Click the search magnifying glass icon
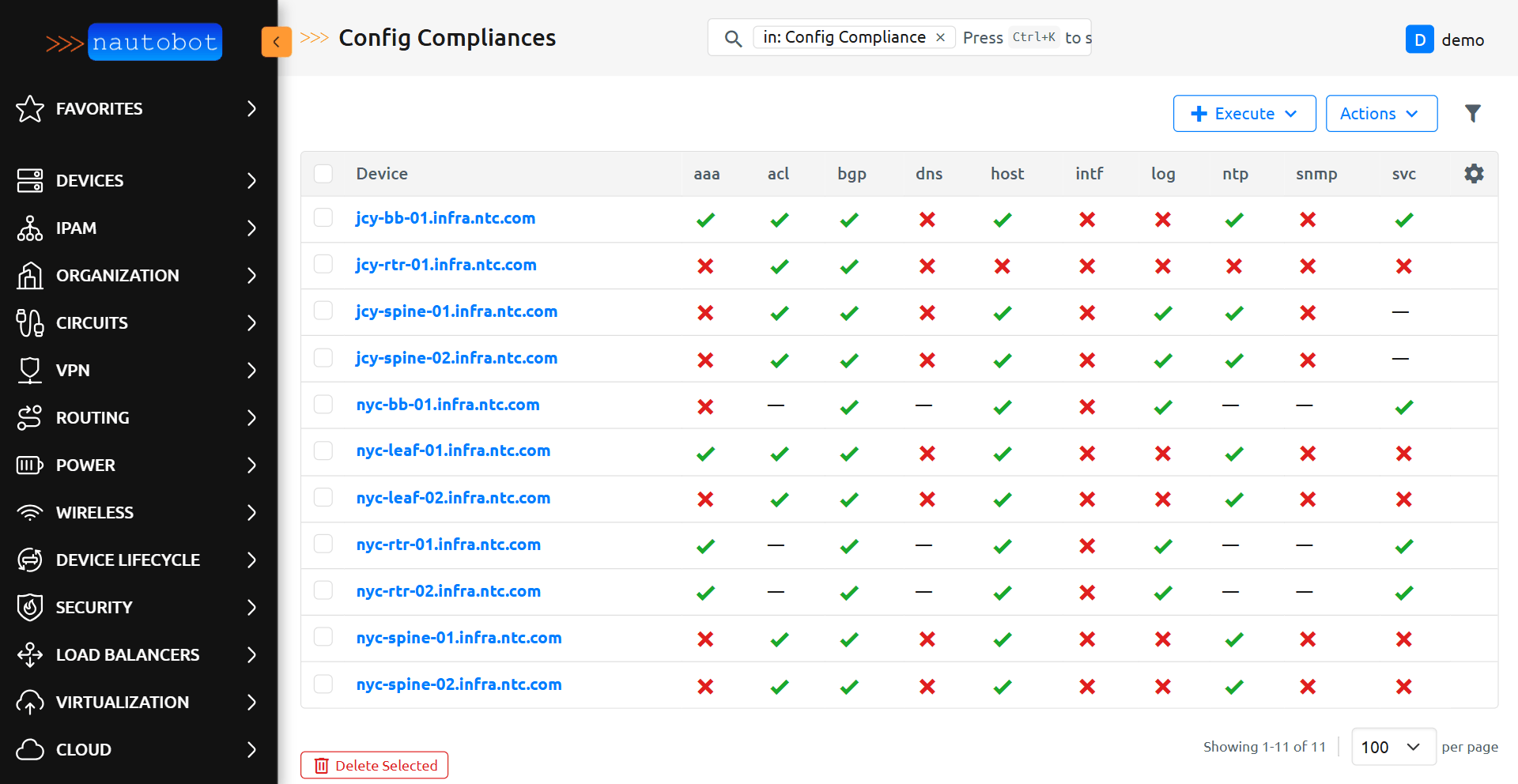Screen dimensions: 1518x784 pyautogui.click(x=733, y=38)
